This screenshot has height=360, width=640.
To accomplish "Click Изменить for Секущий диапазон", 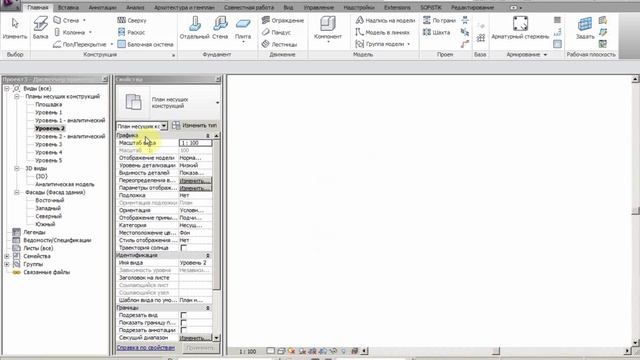I will pyautogui.click(x=195, y=338).
